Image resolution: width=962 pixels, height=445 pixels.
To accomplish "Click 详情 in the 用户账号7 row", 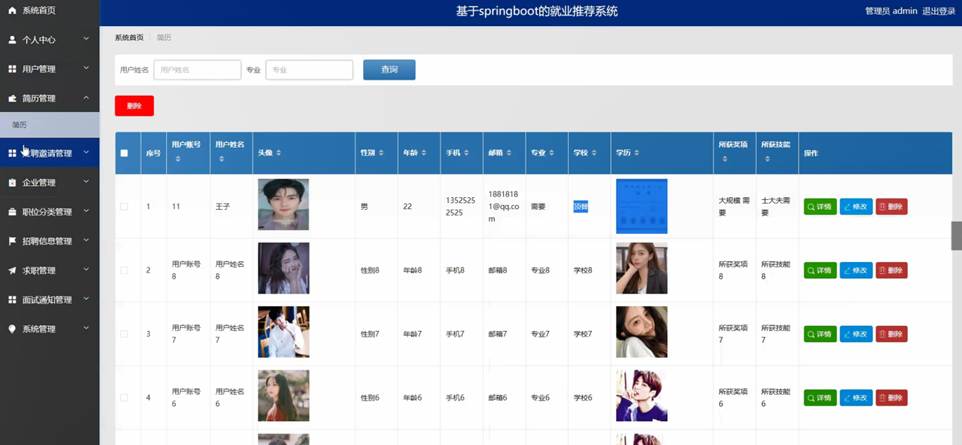I will click(820, 334).
